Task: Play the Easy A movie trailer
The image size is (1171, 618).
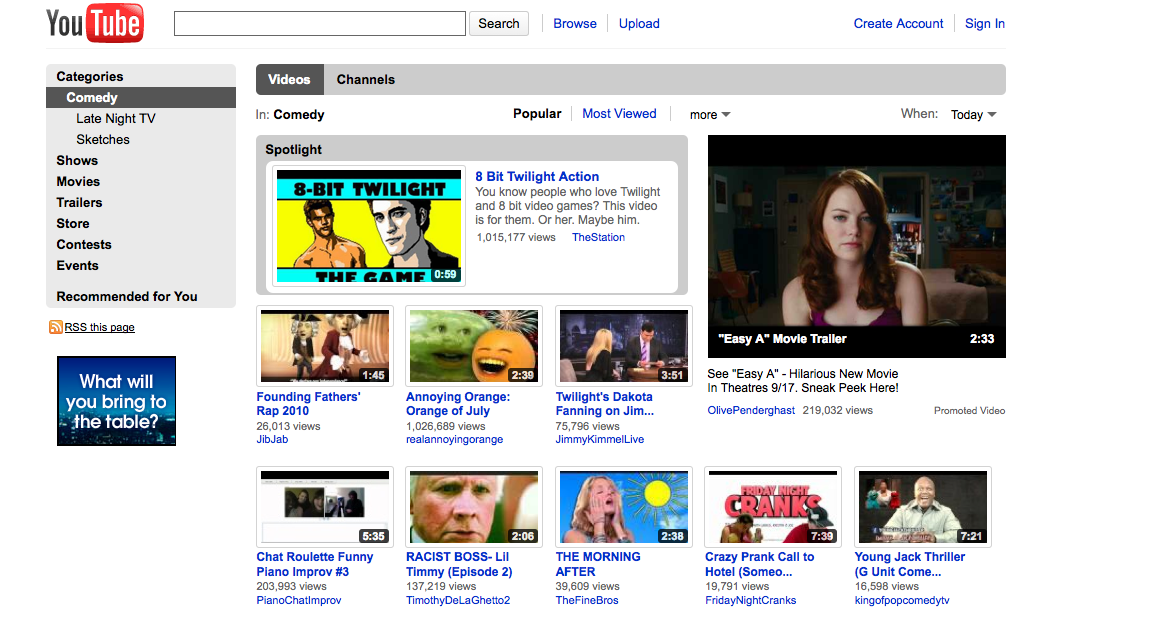Action: (856, 246)
